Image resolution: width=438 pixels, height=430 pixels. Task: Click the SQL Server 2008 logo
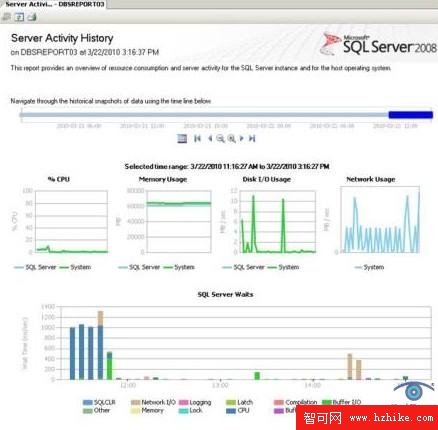click(378, 44)
